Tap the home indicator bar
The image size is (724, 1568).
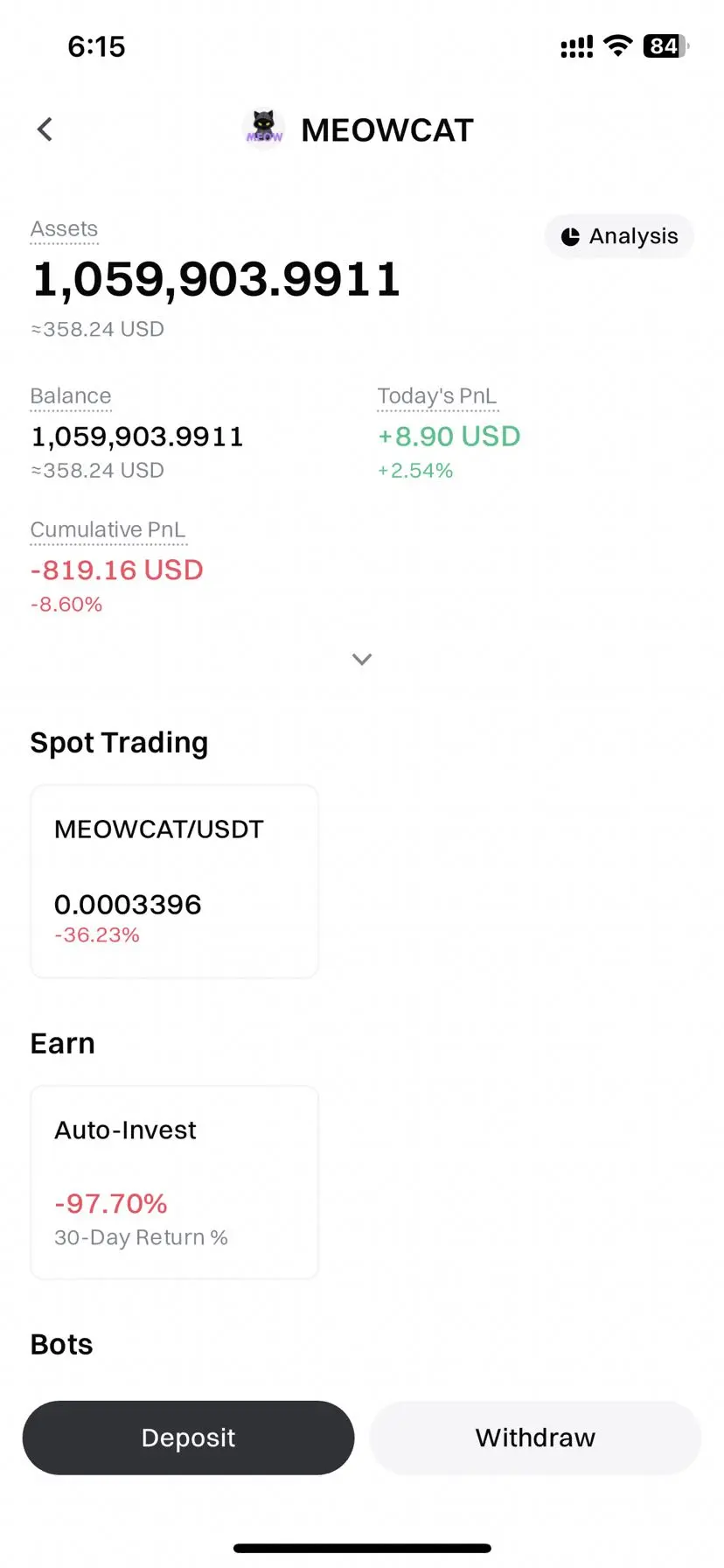coord(362,1548)
